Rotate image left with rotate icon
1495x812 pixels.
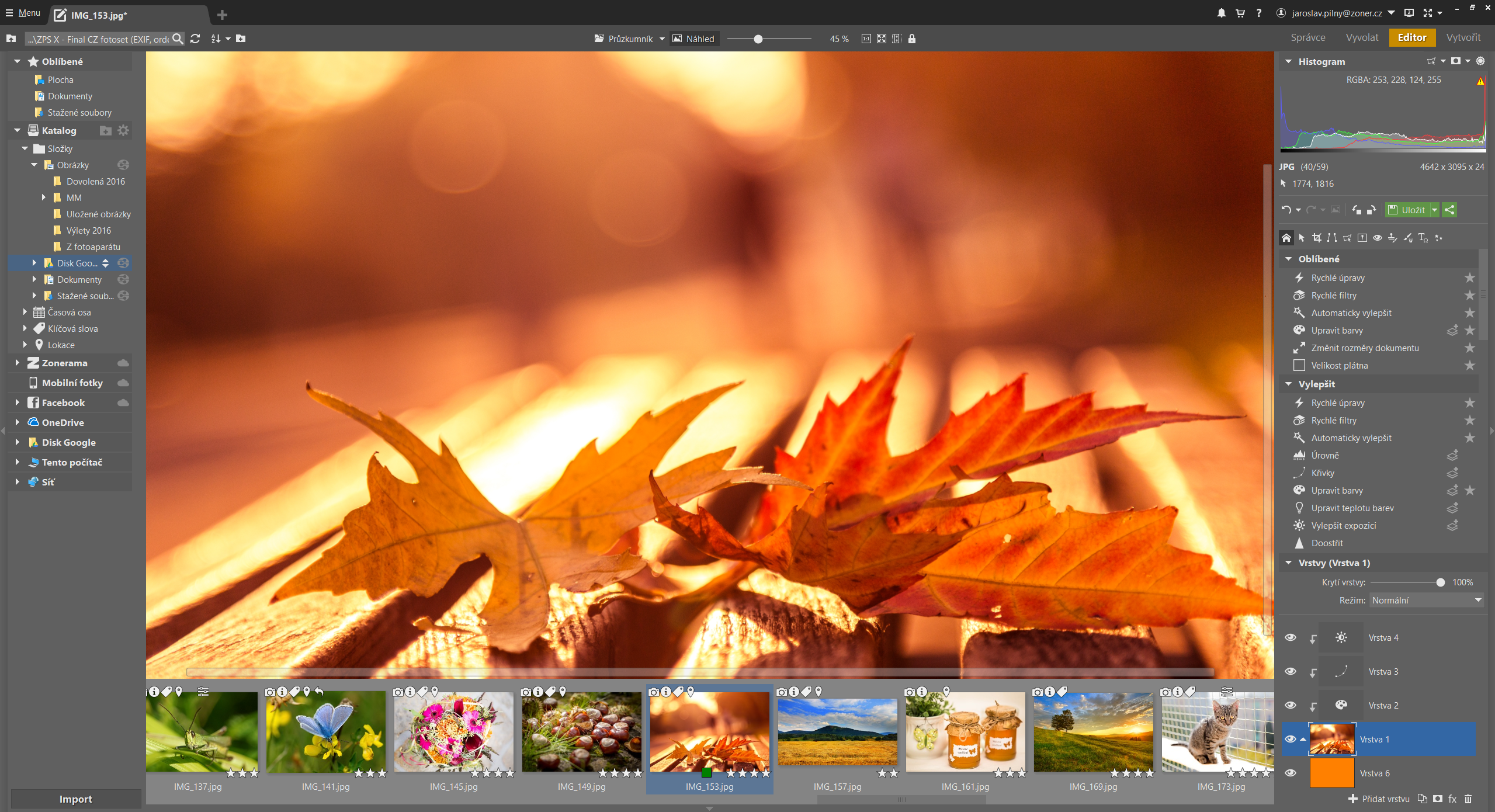(x=1356, y=210)
